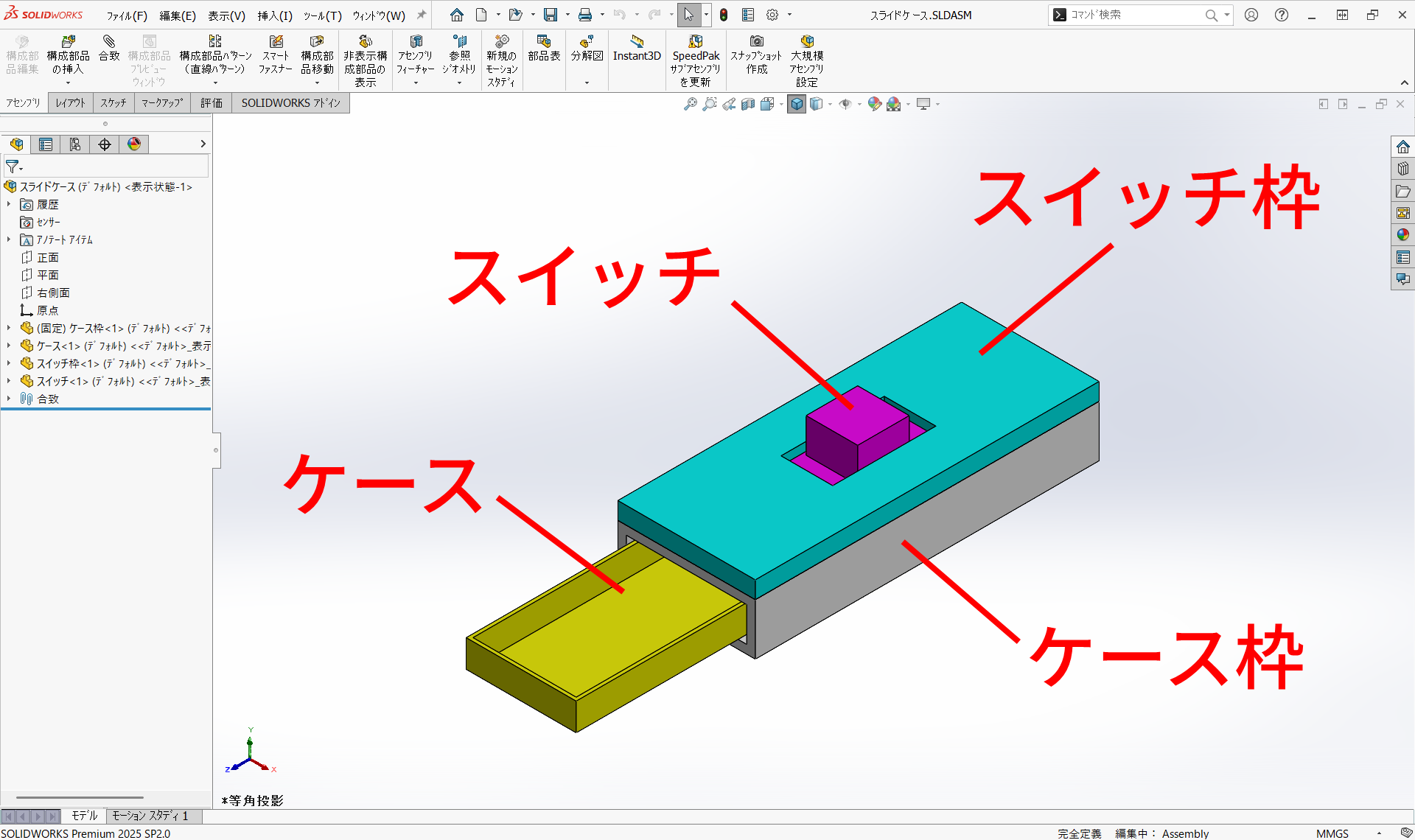
Task: Click SpeedPak サブアセンブリを更新 icon
Action: click(696, 60)
